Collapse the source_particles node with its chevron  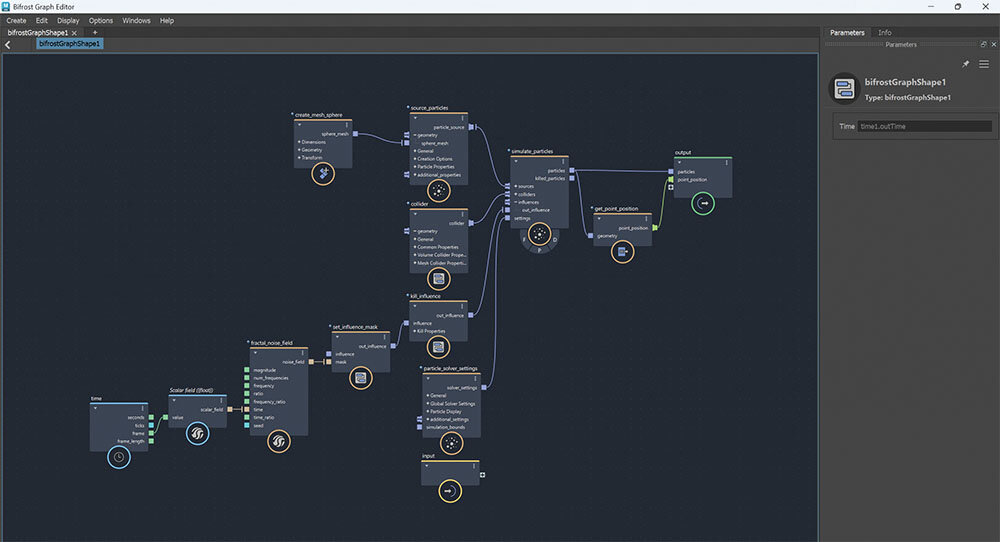point(415,118)
